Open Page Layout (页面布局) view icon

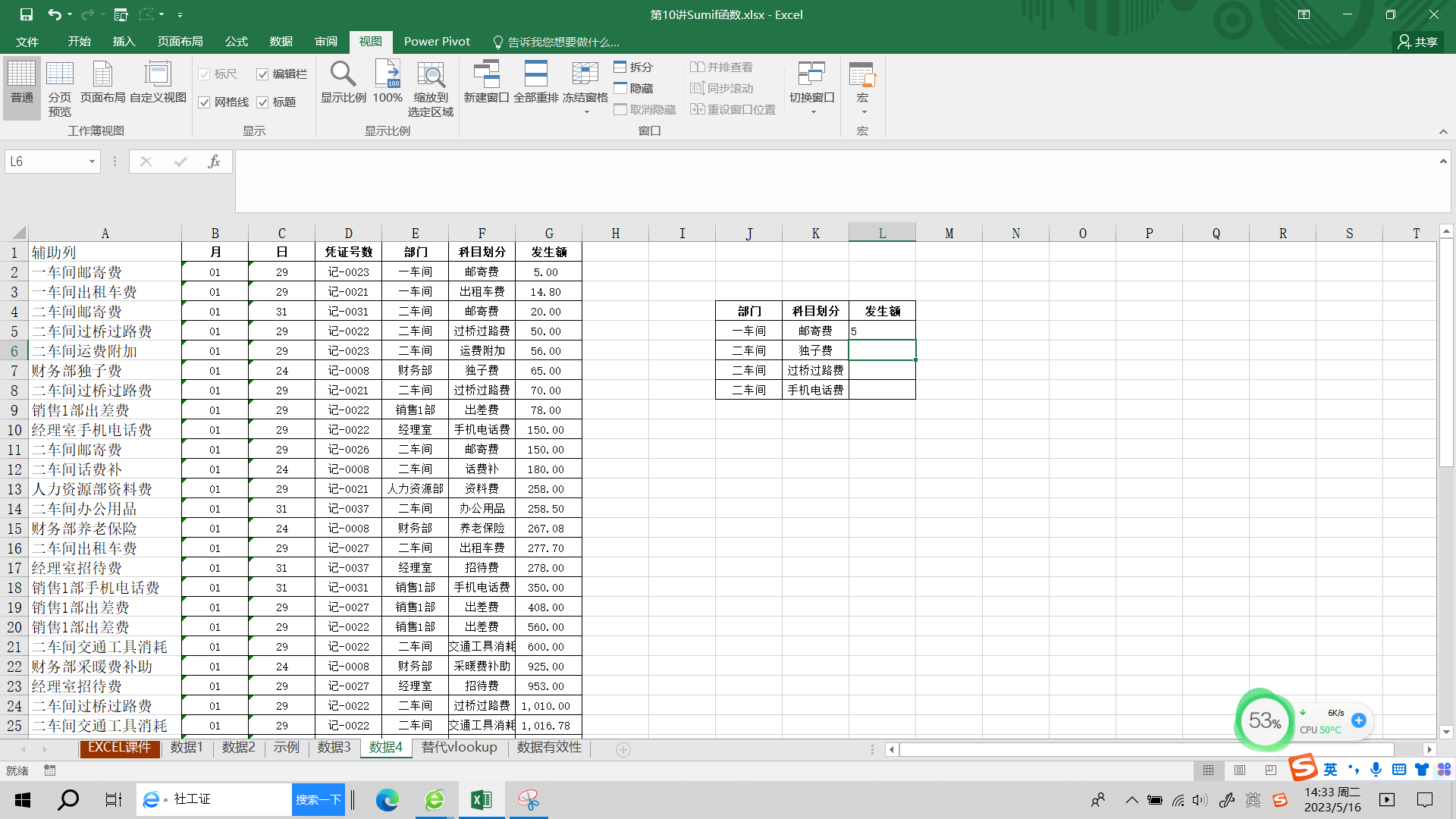[x=102, y=82]
